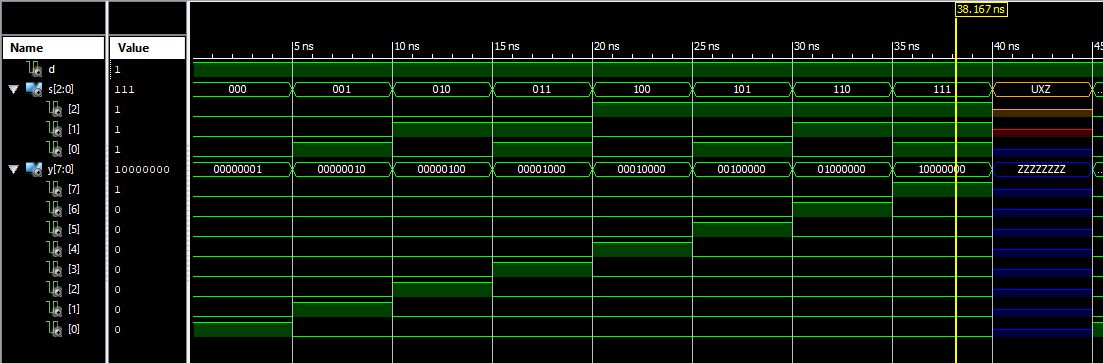Click the 00000100 segment of y bus
Screen dimensions: 1103x363
[x=442, y=169]
